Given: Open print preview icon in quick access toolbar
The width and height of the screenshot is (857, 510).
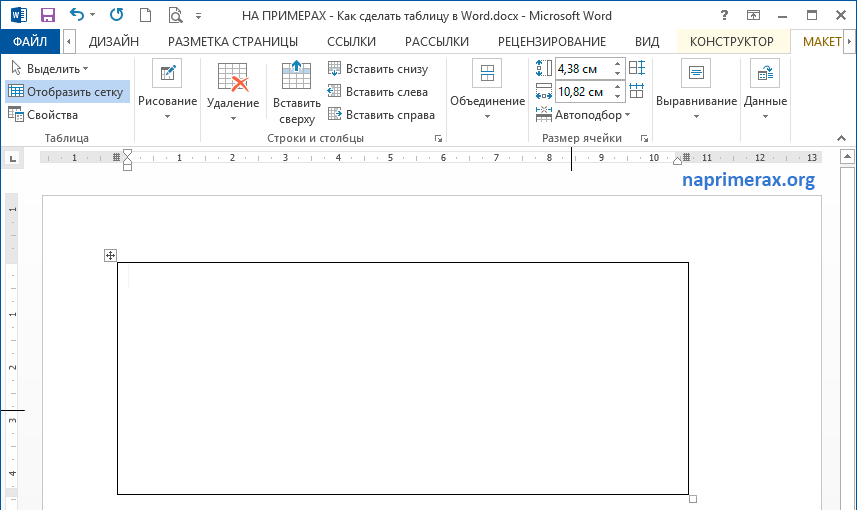Looking at the screenshot, I should pyautogui.click(x=175, y=15).
